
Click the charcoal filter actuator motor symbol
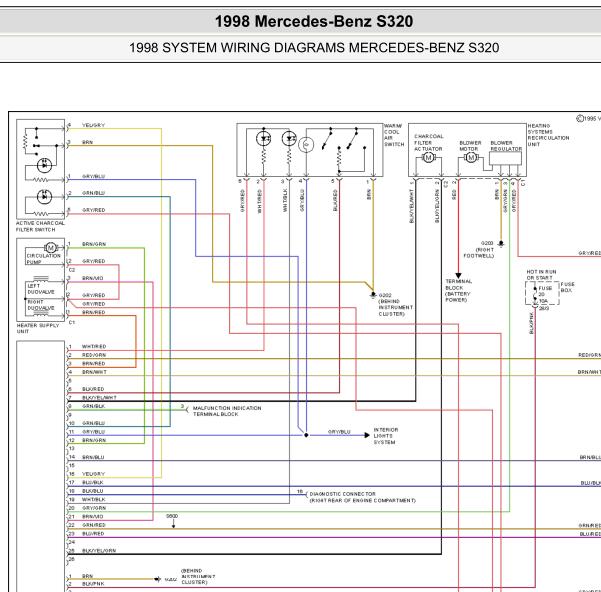[x=428, y=157]
